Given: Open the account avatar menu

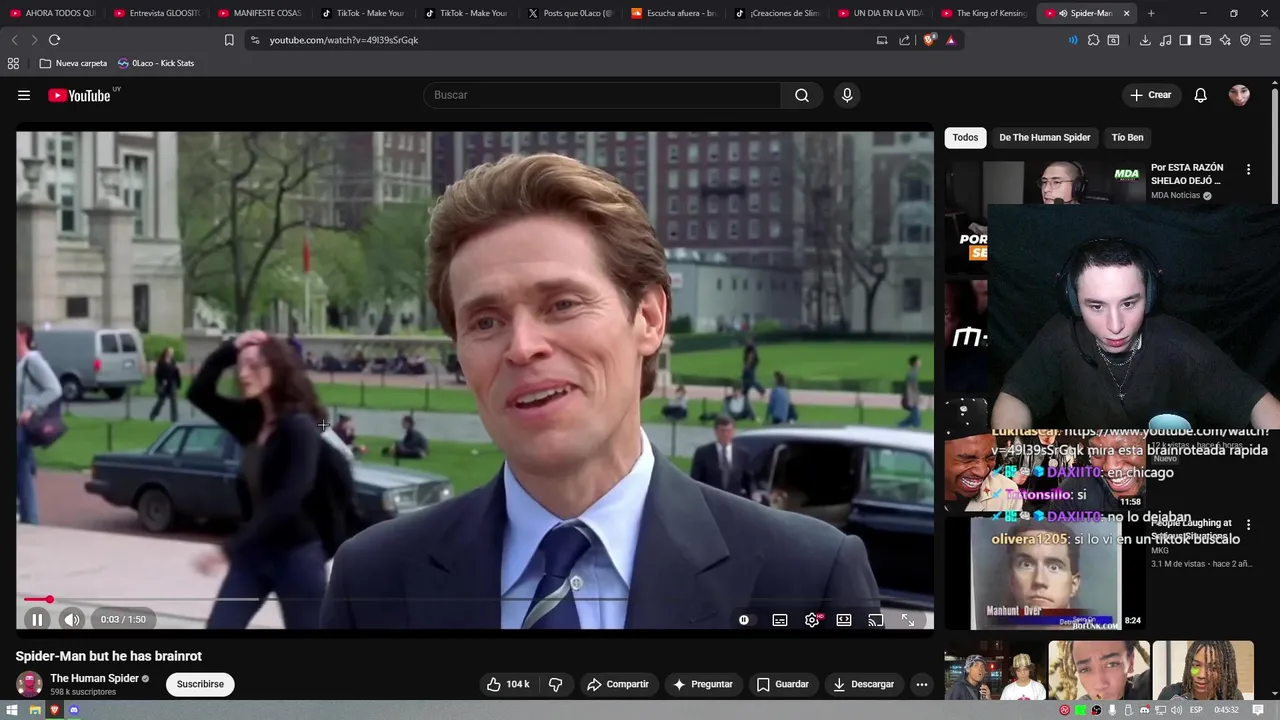Looking at the screenshot, I should point(1239,95).
